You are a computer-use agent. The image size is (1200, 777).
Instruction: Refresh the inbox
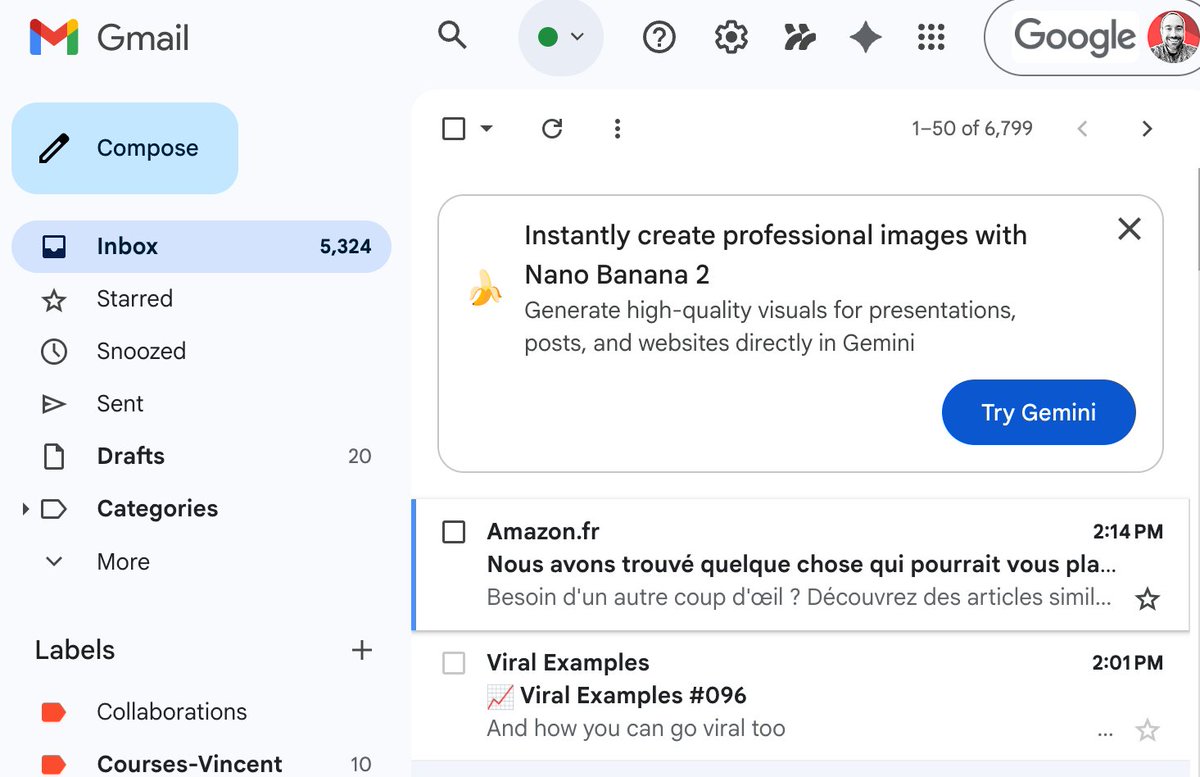click(x=552, y=128)
